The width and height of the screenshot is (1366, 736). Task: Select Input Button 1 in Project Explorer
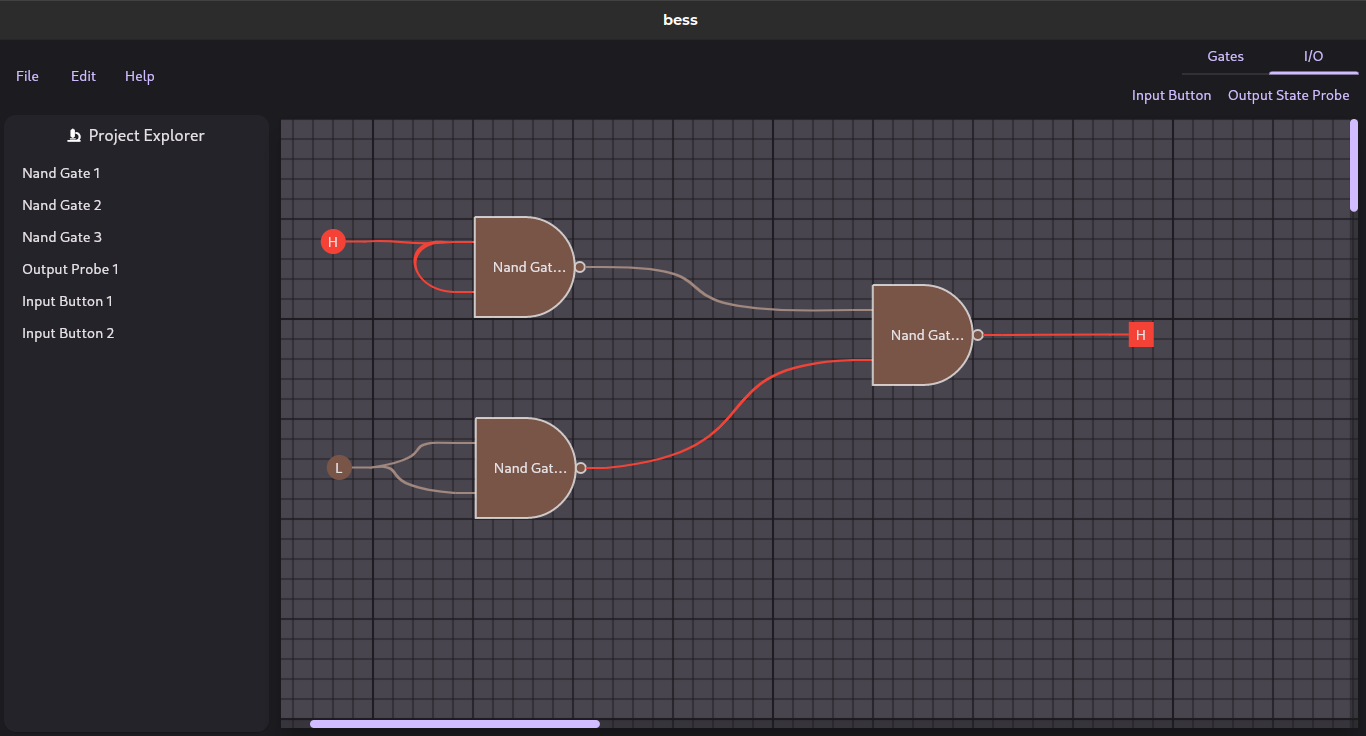67,301
